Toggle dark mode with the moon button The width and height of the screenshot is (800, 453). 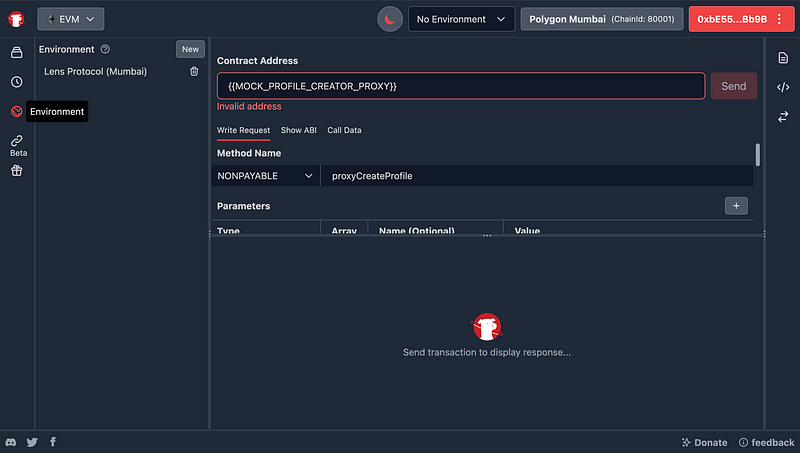tap(389, 19)
